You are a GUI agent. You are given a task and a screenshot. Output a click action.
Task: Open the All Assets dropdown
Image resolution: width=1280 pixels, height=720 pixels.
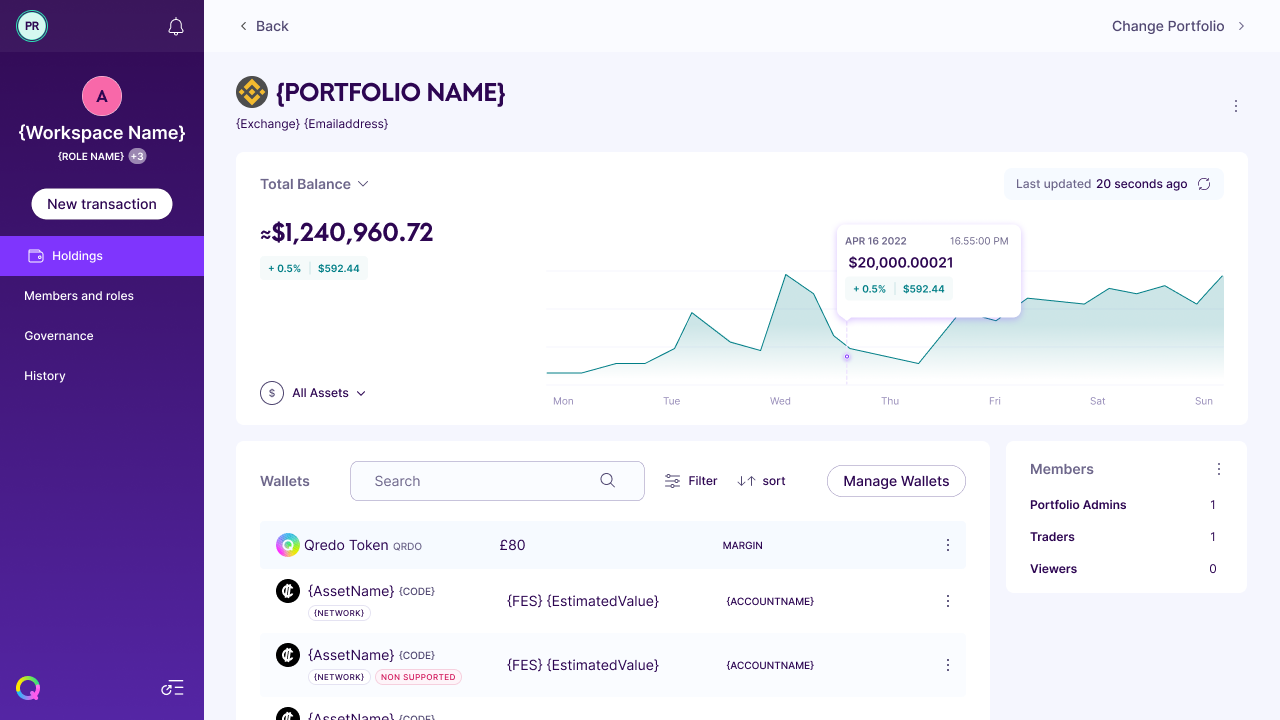(x=314, y=393)
